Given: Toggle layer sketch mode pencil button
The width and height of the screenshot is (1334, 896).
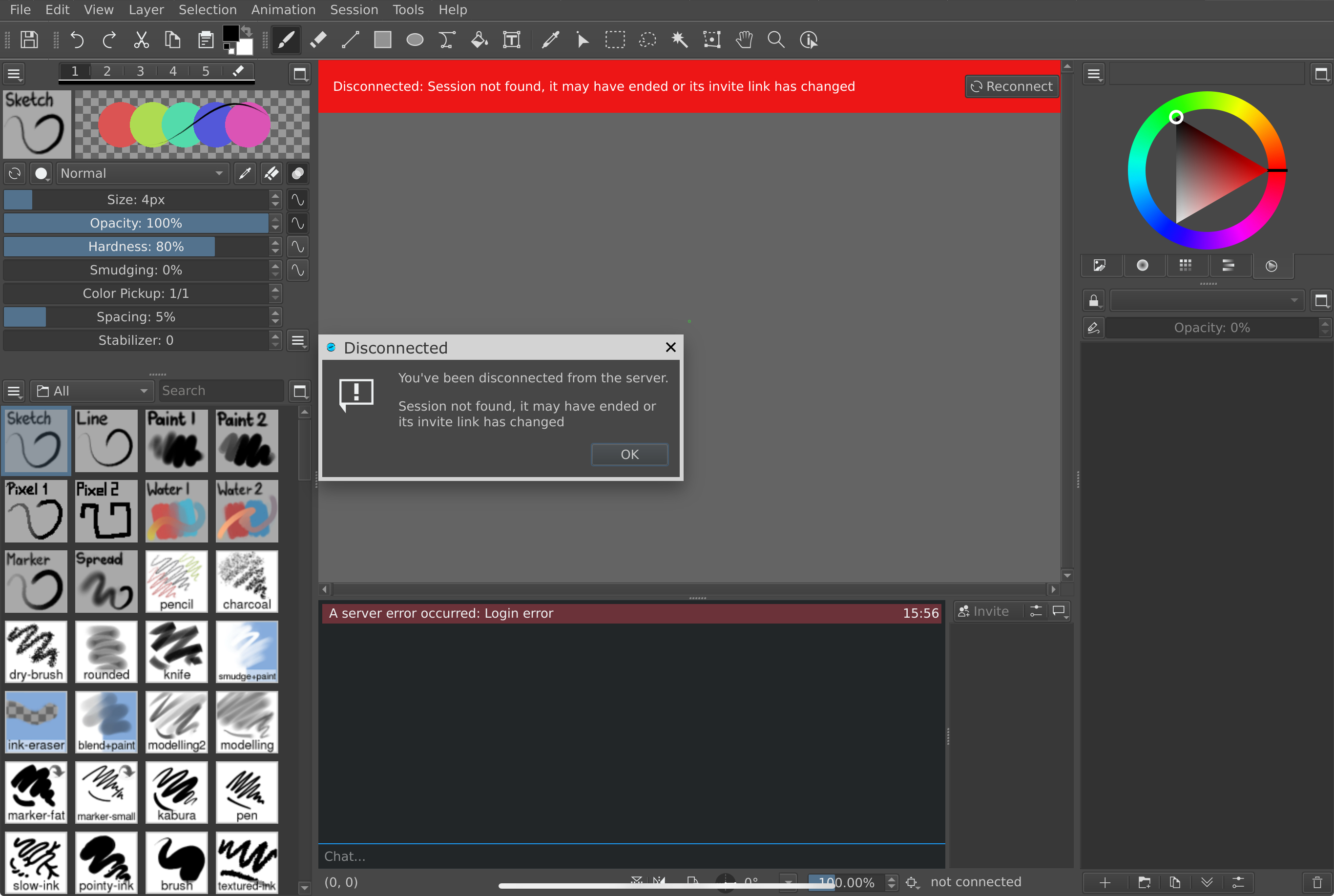Looking at the screenshot, I should click(1093, 328).
